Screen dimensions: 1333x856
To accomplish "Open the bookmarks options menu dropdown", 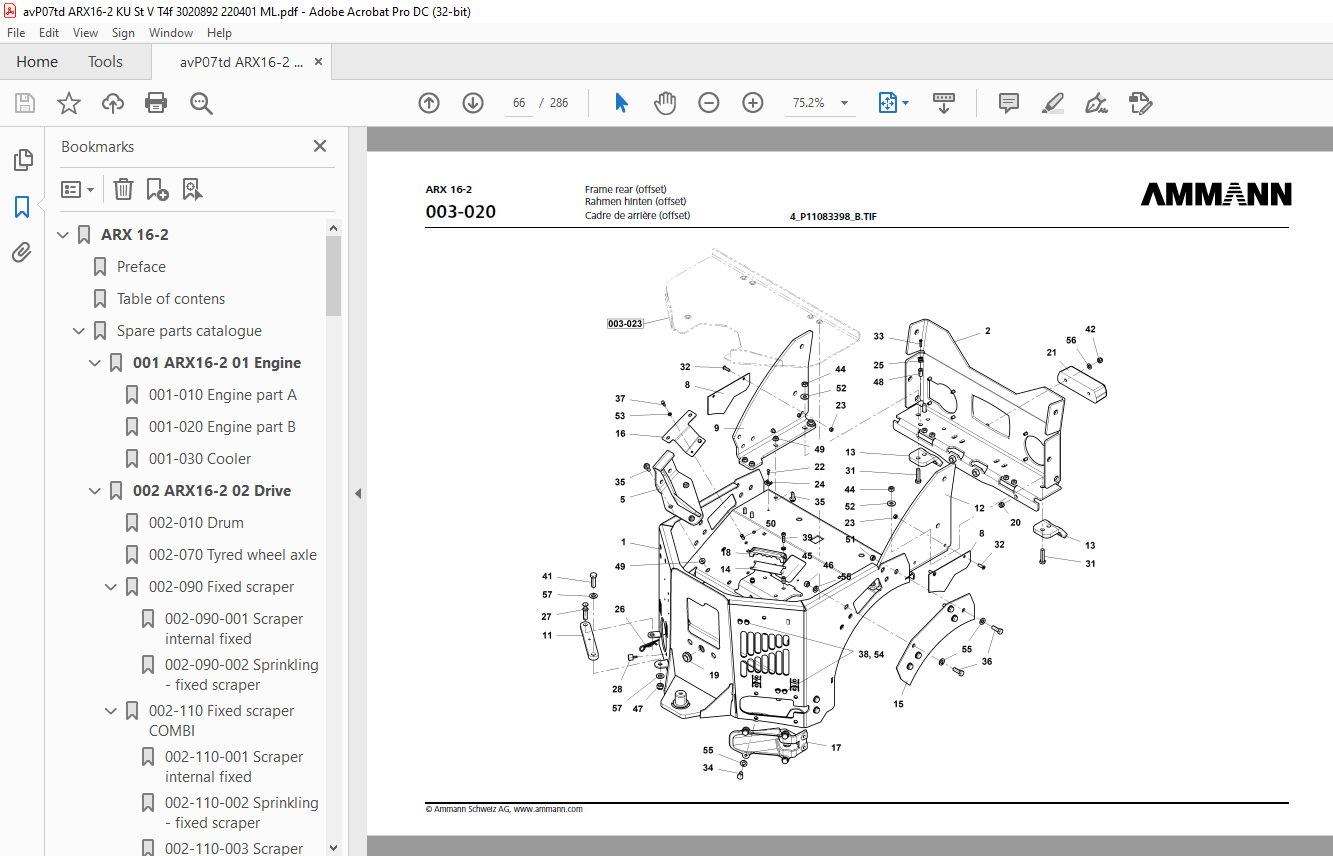I will (78, 189).
